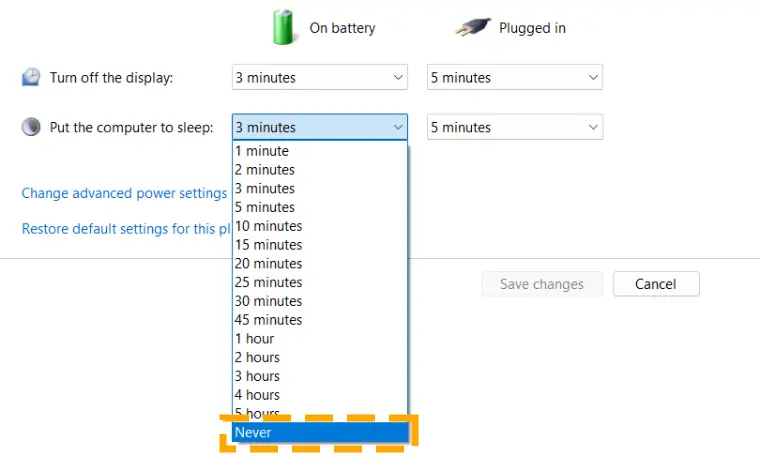Choose 1 minute in the dropdown list
This screenshot has width=760, height=460.
click(x=320, y=151)
